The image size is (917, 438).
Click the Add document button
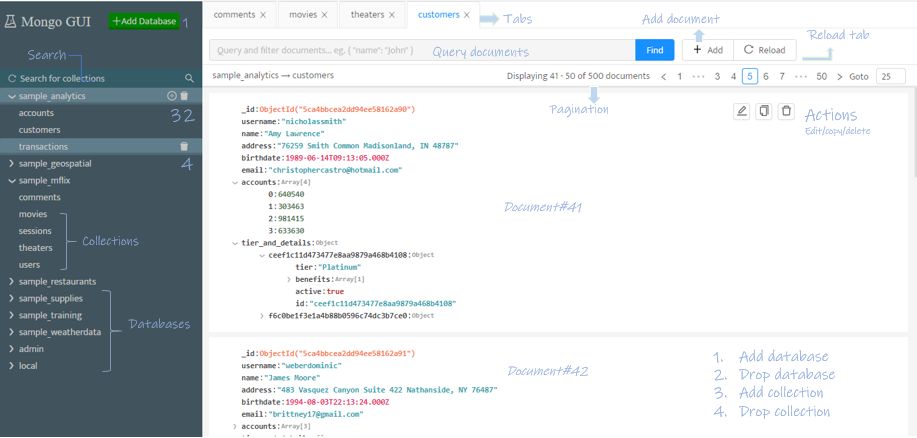click(708, 50)
